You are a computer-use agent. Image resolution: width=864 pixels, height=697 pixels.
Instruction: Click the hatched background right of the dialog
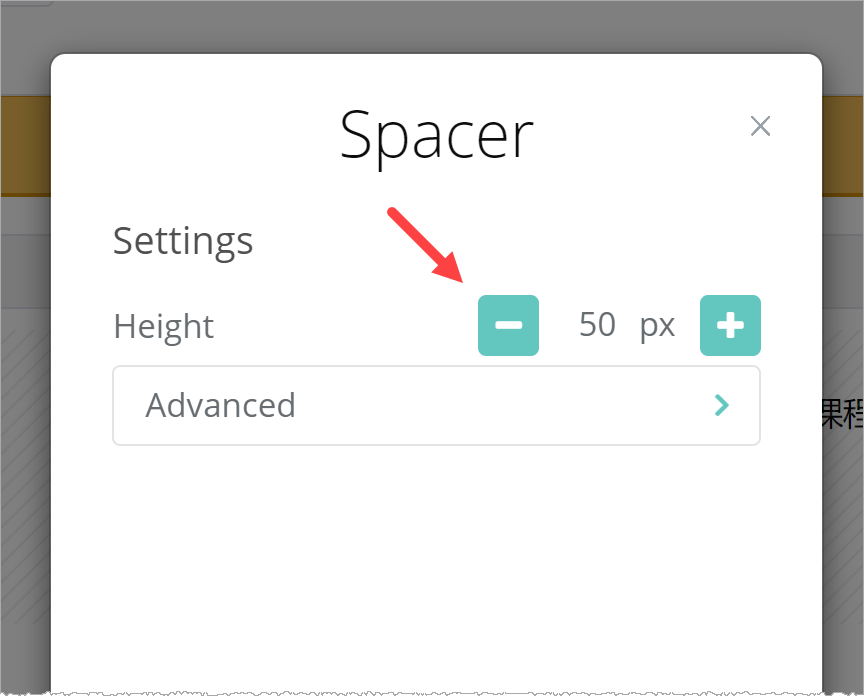tap(843, 550)
